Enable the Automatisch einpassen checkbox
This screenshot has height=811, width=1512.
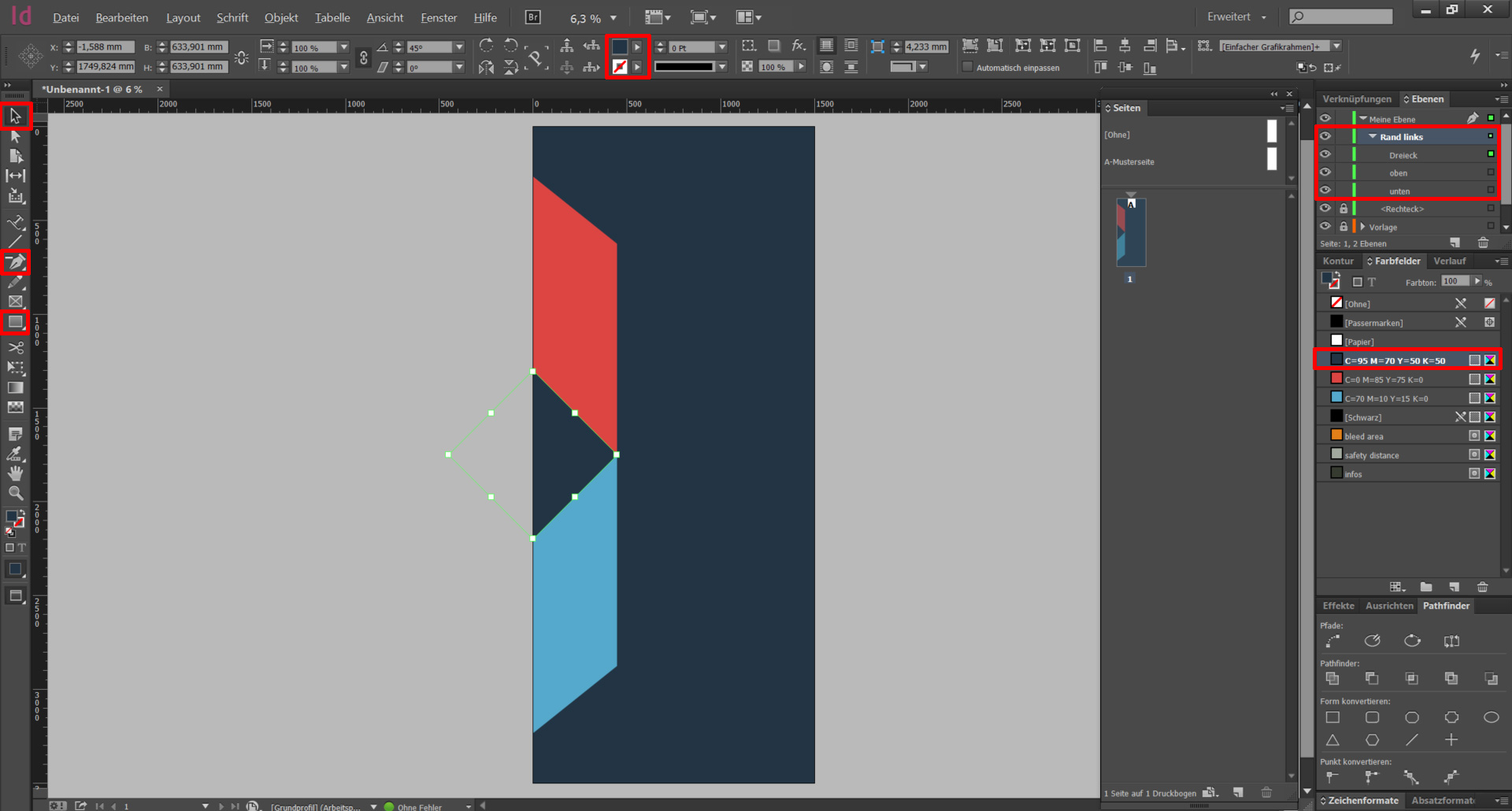pyautogui.click(x=968, y=68)
